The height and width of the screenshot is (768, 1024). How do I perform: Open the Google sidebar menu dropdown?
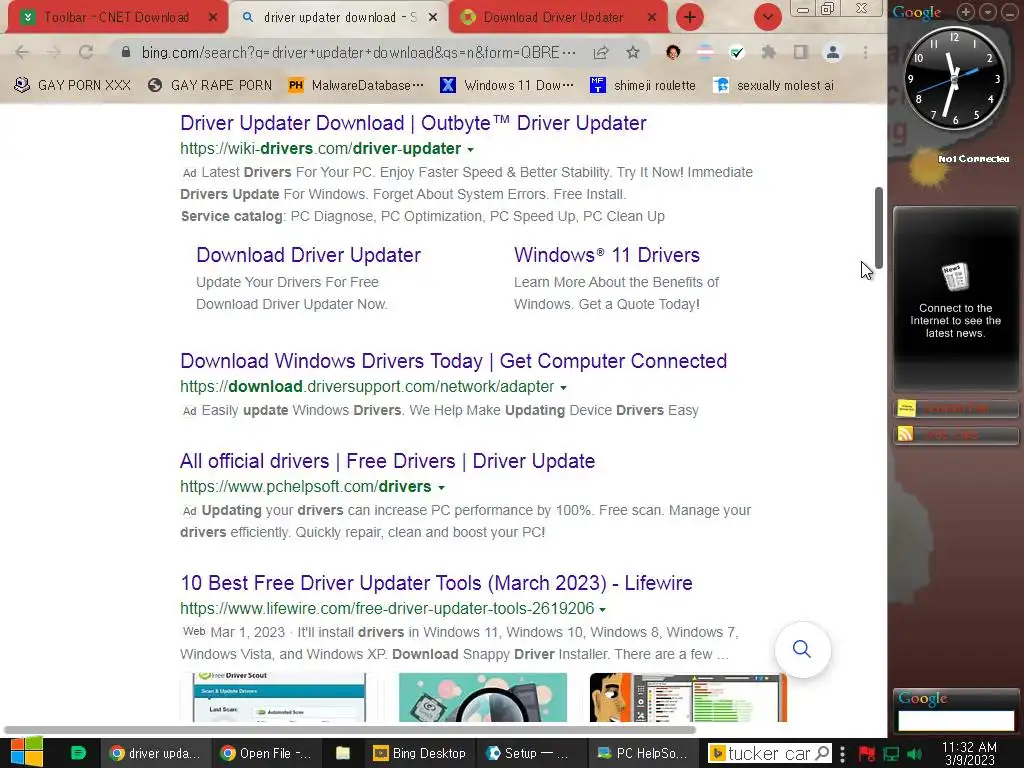(x=988, y=11)
